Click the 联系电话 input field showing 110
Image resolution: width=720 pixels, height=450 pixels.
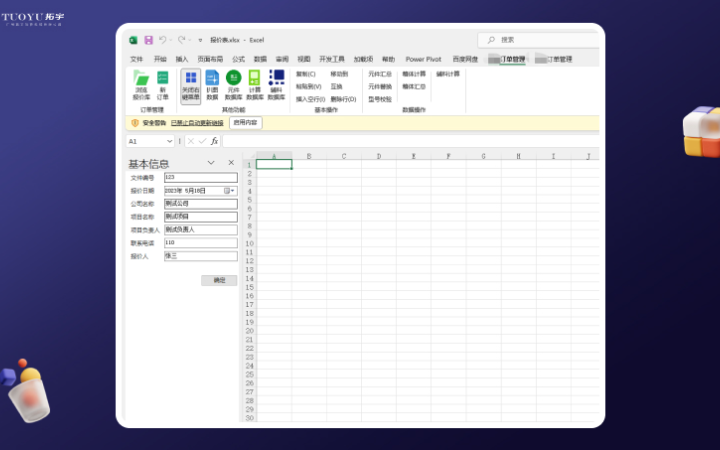click(x=201, y=242)
